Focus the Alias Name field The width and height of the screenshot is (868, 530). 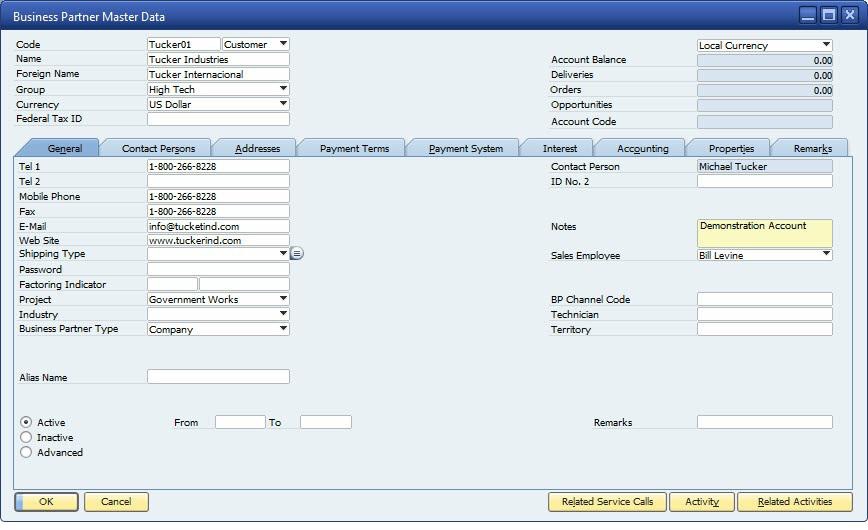(x=218, y=377)
